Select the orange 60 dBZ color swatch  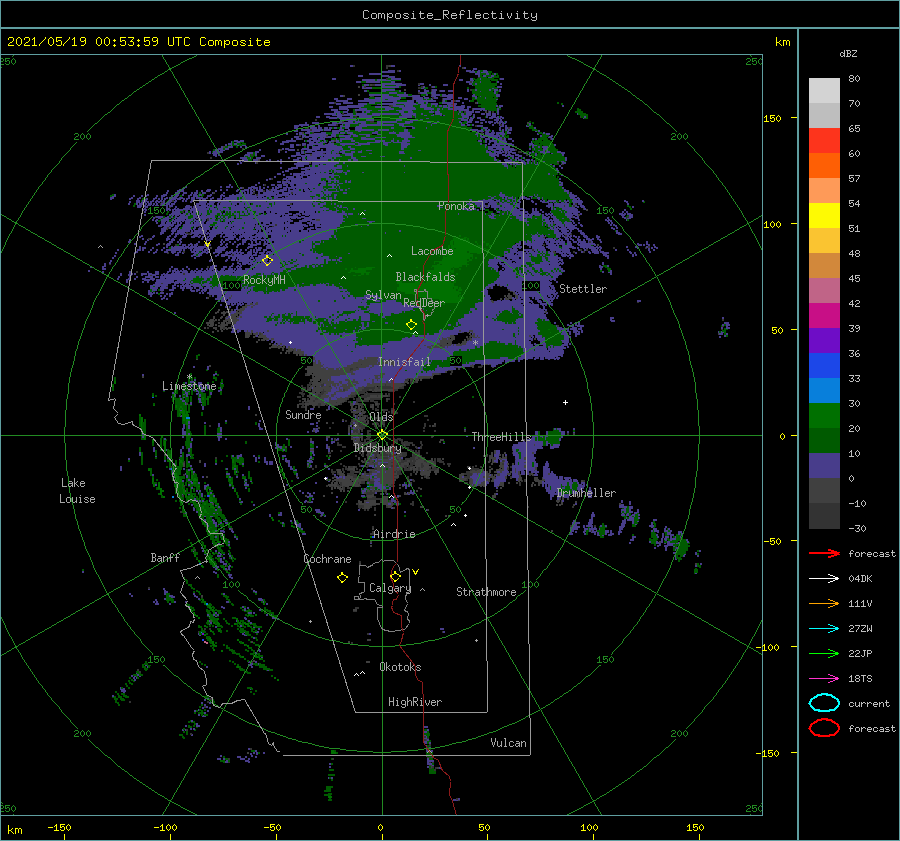[x=824, y=165]
